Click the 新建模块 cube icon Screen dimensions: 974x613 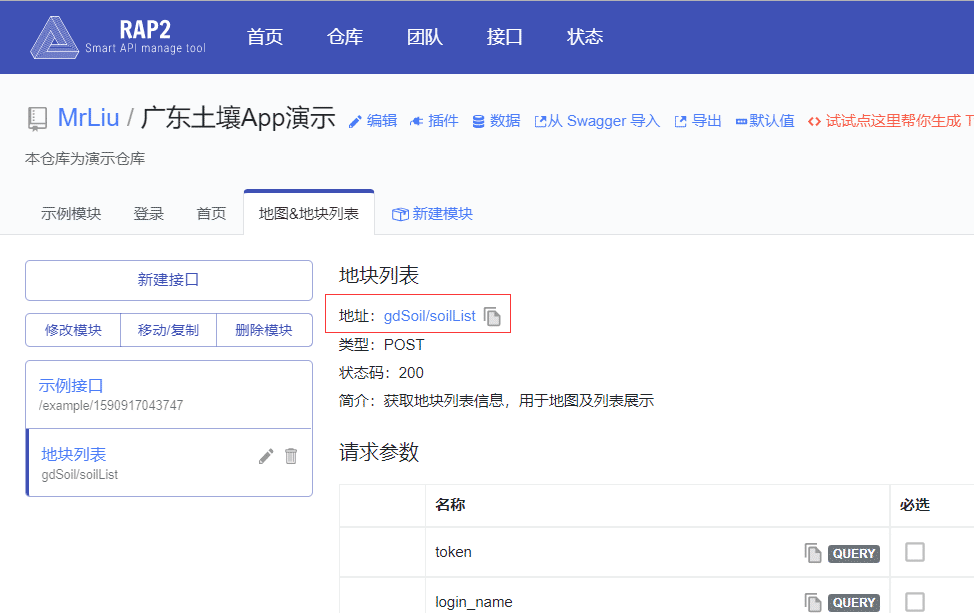click(400, 214)
